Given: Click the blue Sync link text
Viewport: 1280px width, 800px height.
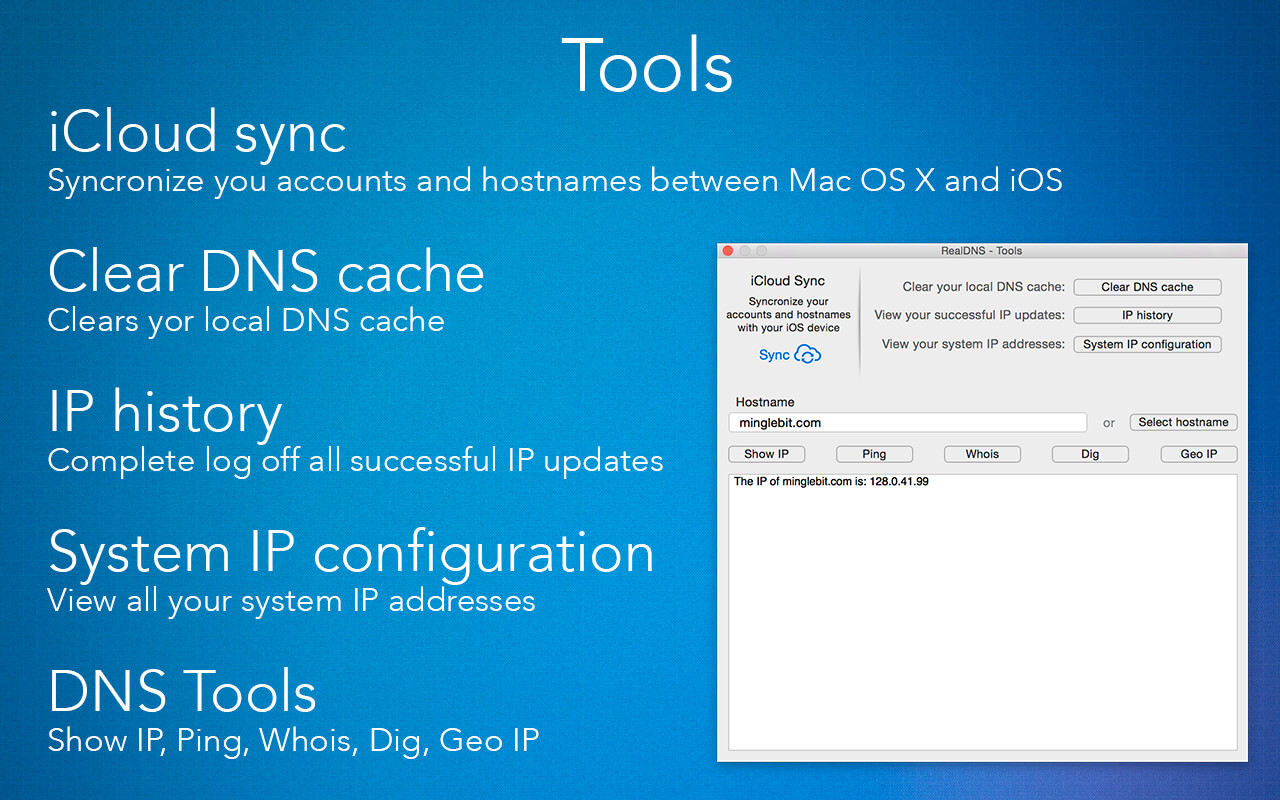Looking at the screenshot, I should coord(774,355).
